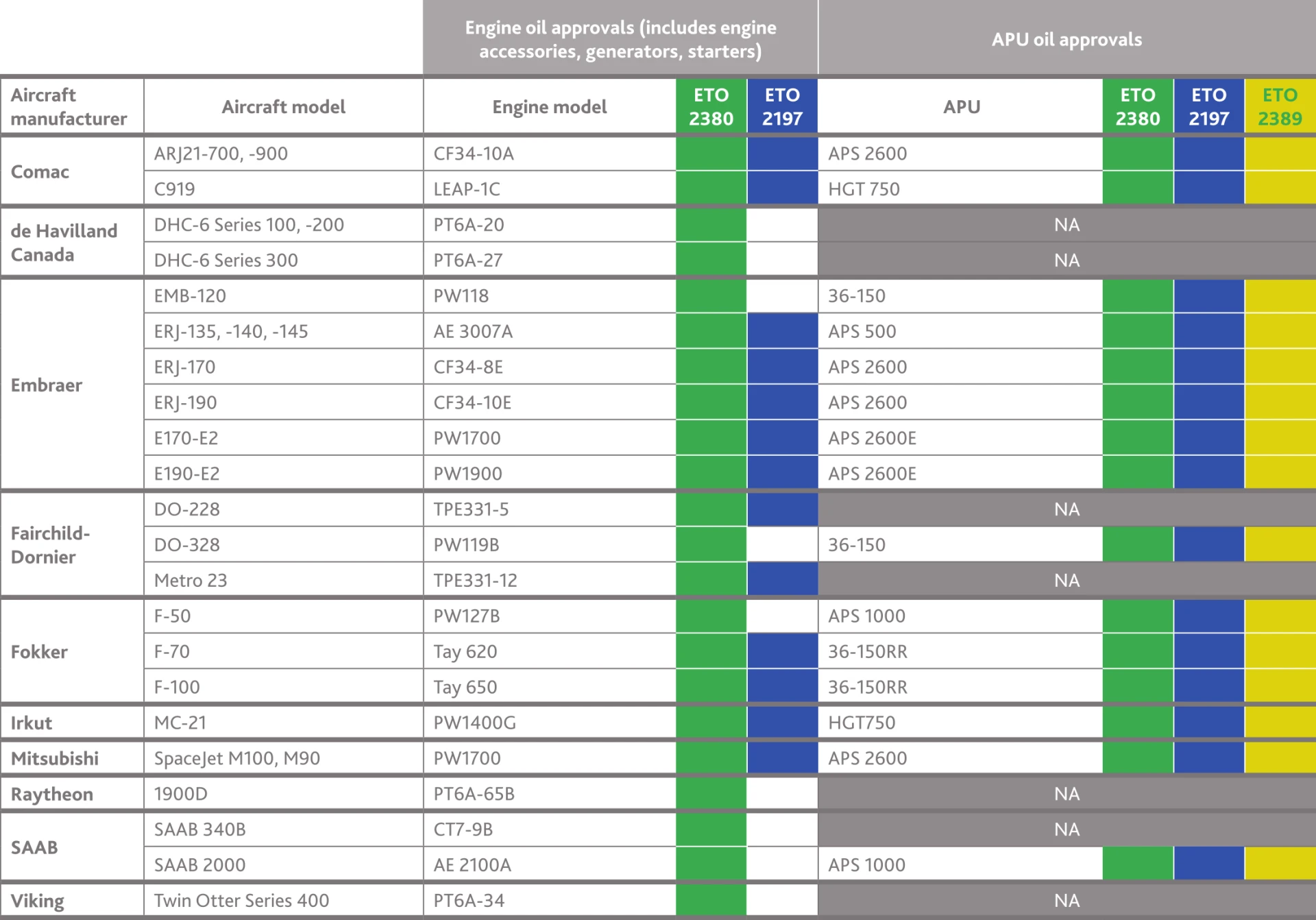Click the HGT 750 APU cell

pyautogui.click(x=960, y=189)
